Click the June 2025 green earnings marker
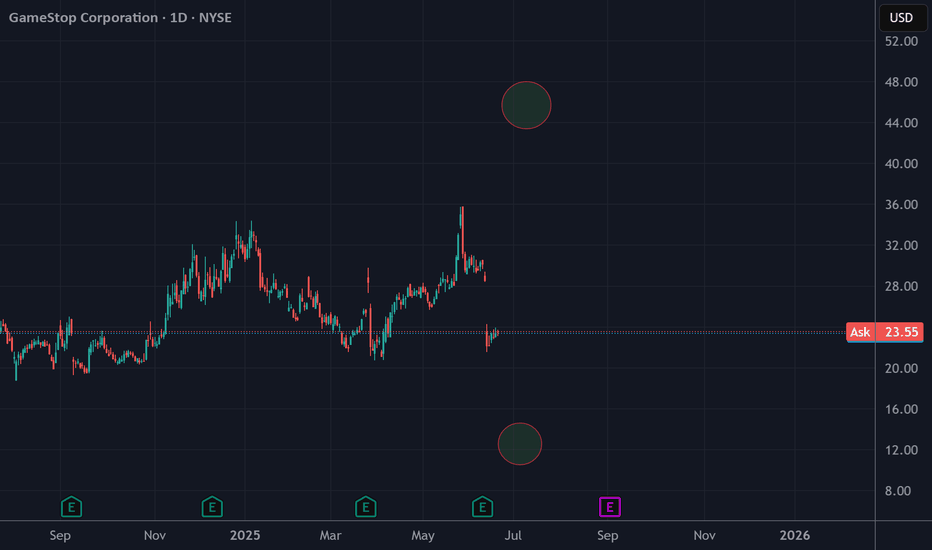Screen dimensions: 932x550 pyautogui.click(x=483, y=507)
